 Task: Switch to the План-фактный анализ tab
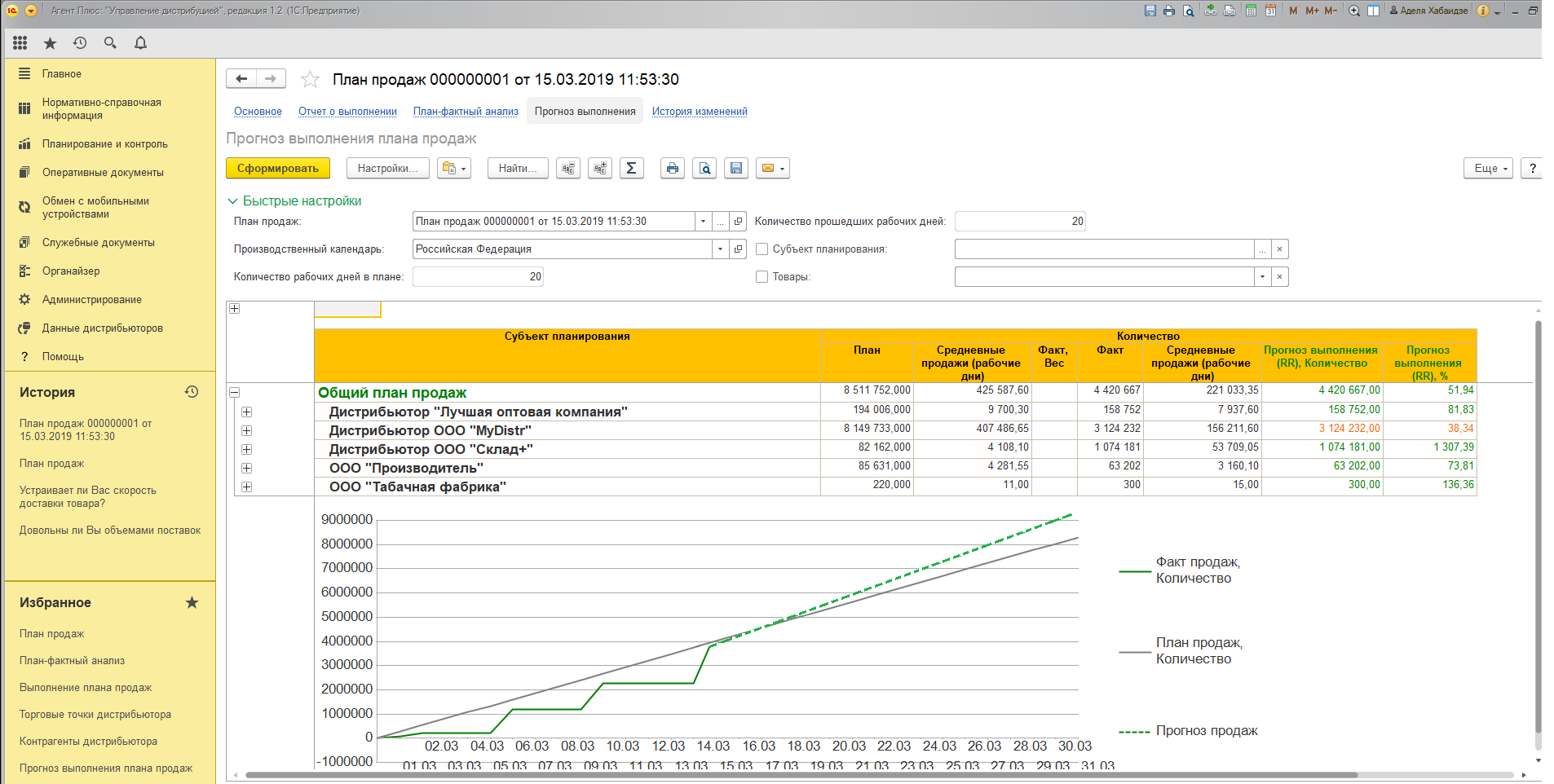pos(466,112)
